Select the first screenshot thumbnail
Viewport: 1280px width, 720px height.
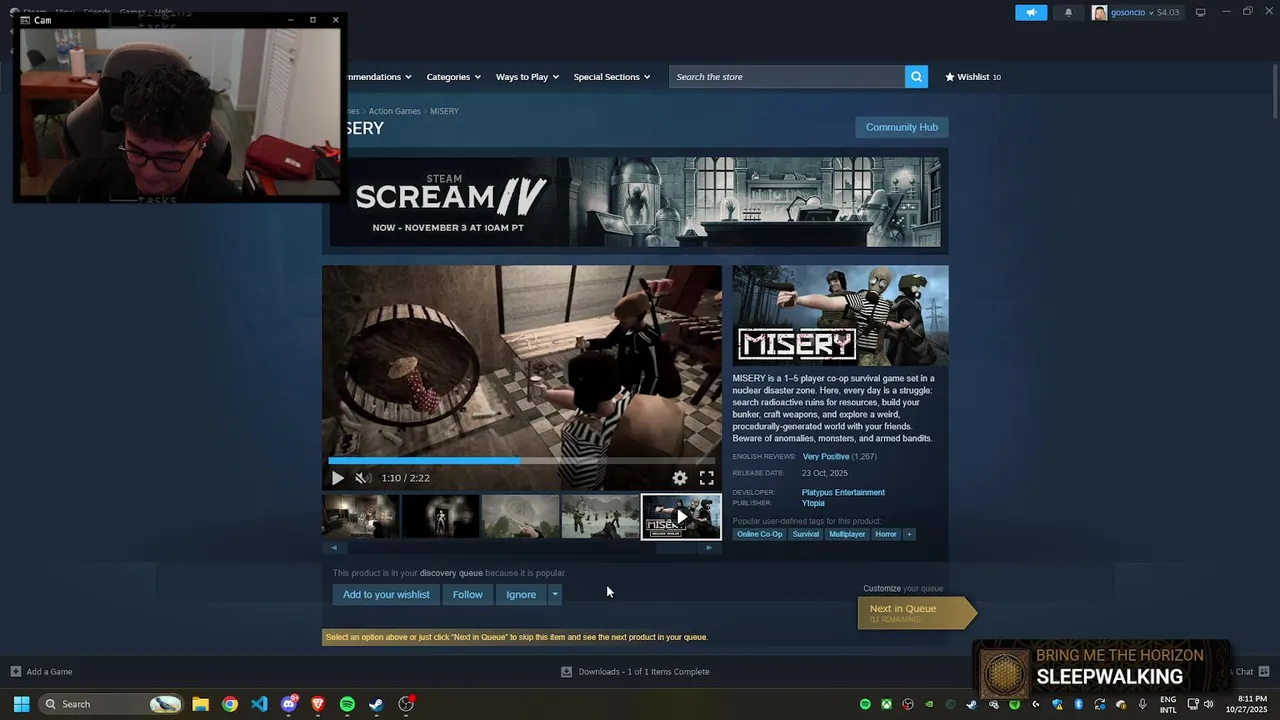pyautogui.click(x=361, y=517)
